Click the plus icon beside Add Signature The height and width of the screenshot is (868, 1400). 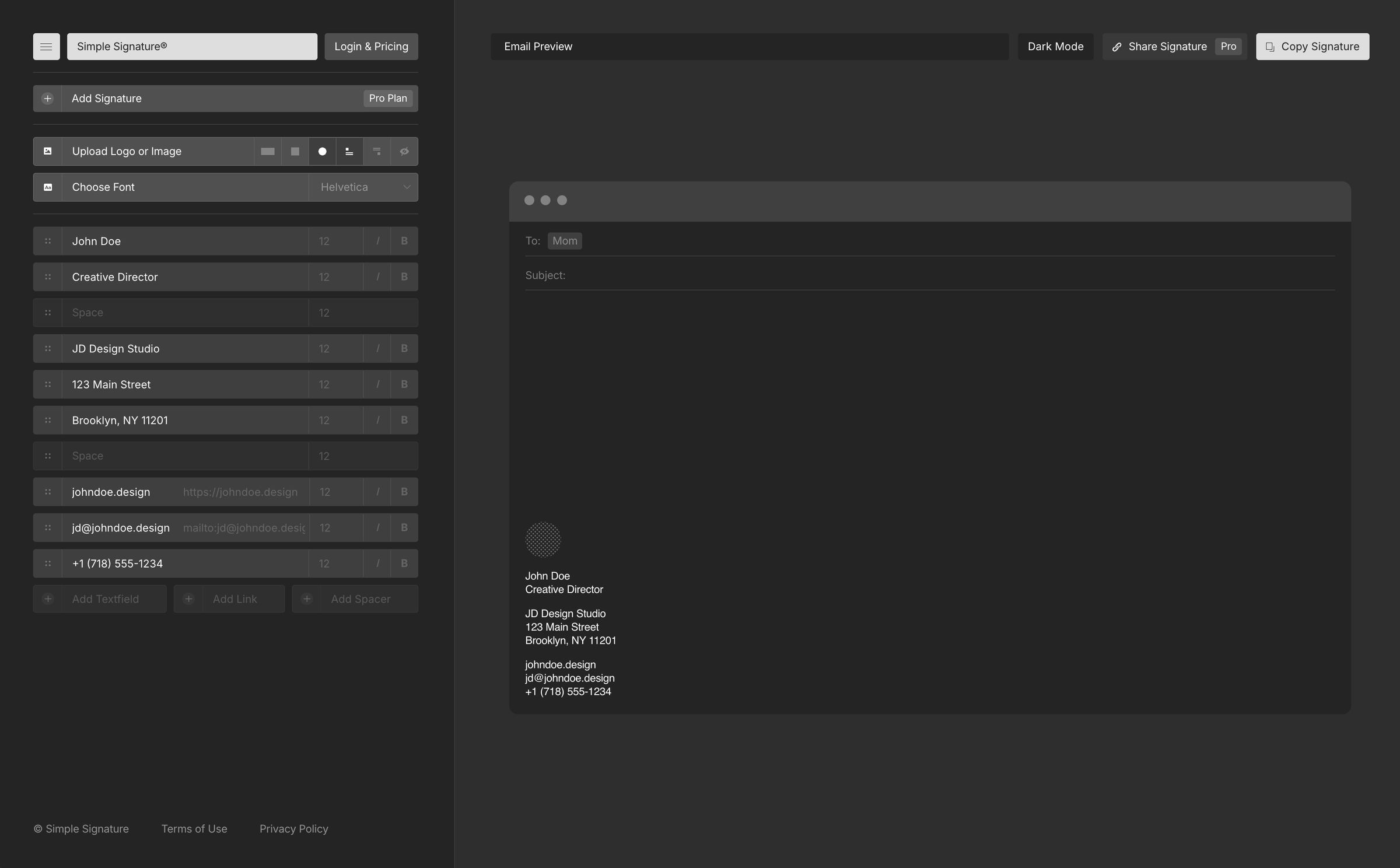pyautogui.click(x=48, y=99)
